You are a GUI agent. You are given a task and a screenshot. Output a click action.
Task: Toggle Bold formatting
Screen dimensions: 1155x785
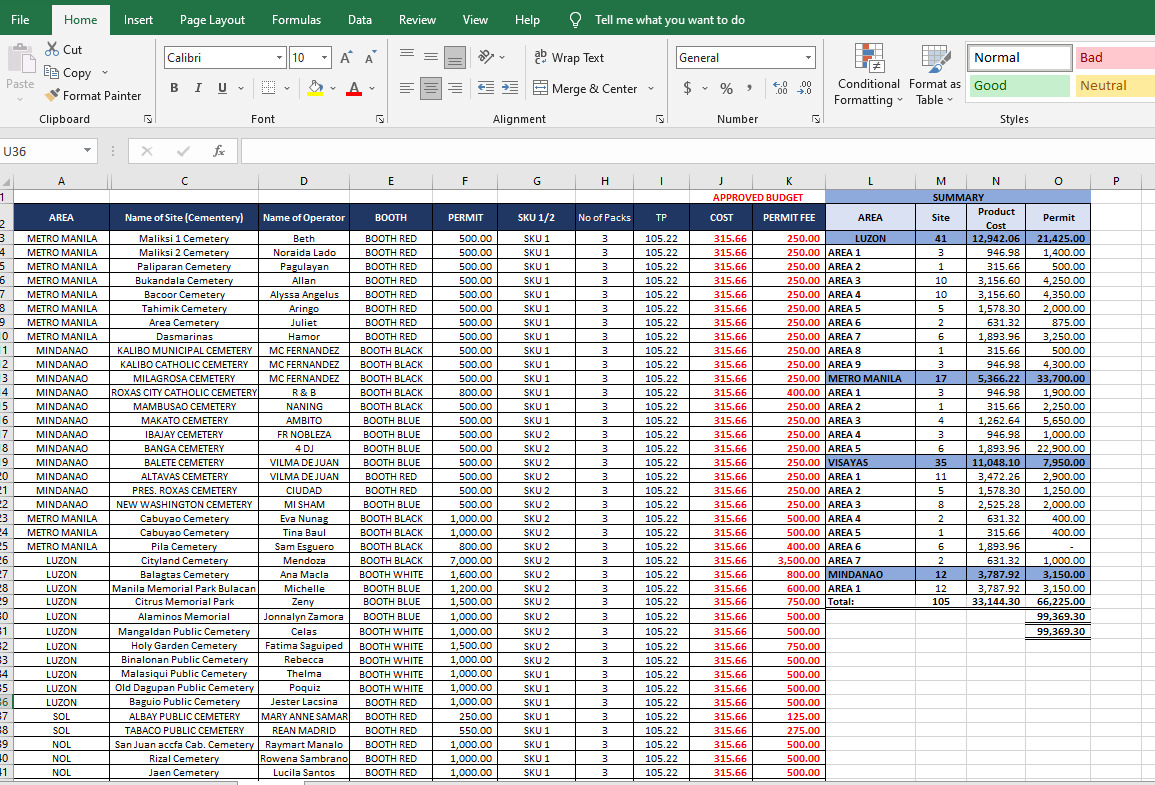click(174, 88)
